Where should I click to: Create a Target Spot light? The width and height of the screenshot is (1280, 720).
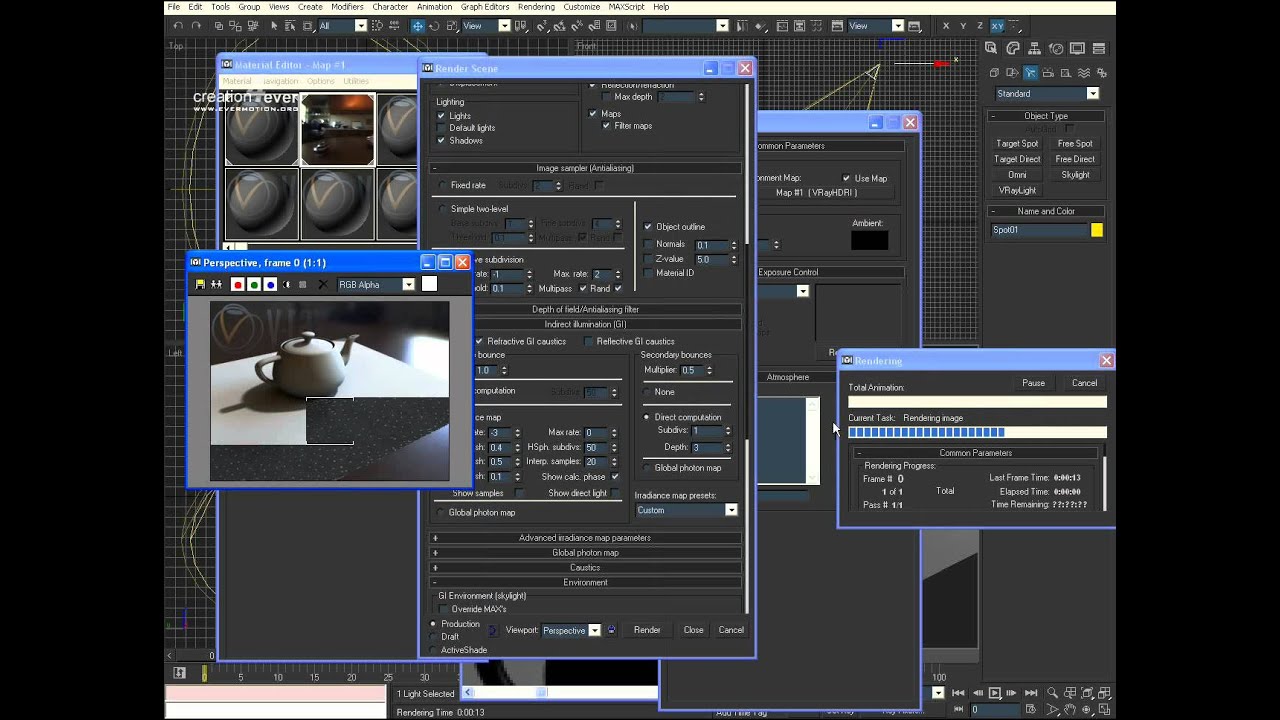pos(1017,144)
